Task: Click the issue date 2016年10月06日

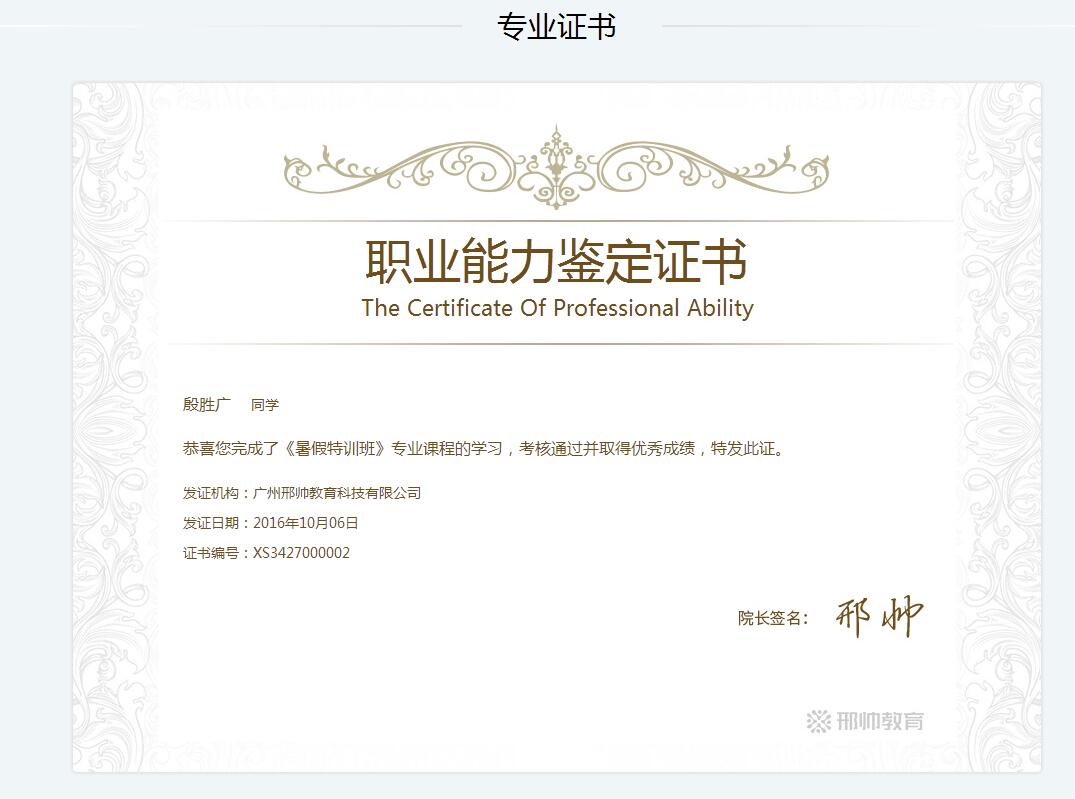Action: (x=306, y=523)
